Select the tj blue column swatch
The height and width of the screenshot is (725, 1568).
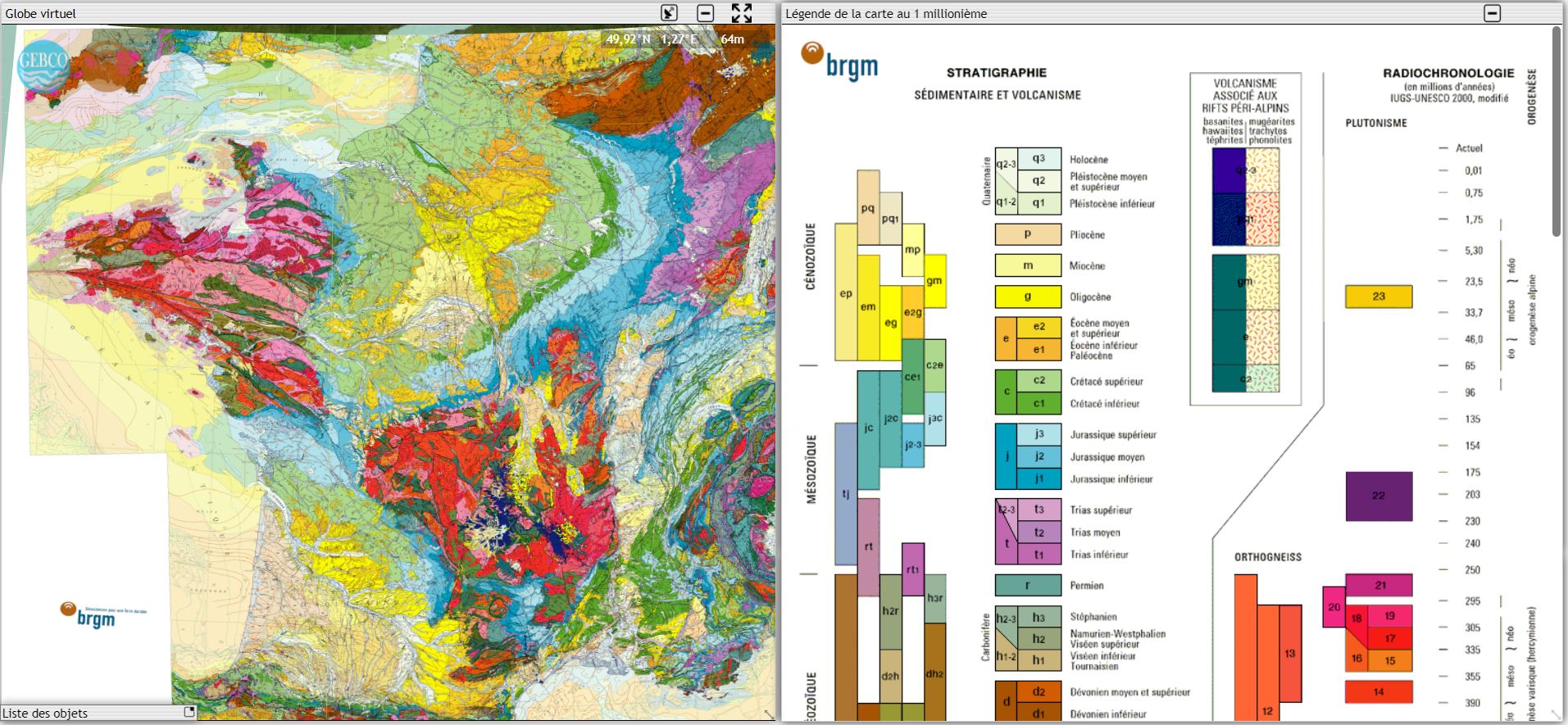[x=846, y=494]
